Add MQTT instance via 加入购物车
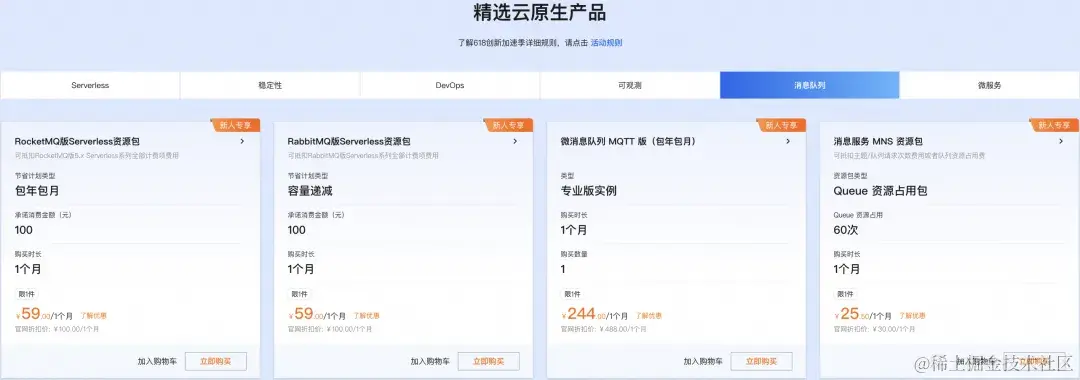The width and height of the screenshot is (1080, 380). pyautogui.click(x=703, y=361)
